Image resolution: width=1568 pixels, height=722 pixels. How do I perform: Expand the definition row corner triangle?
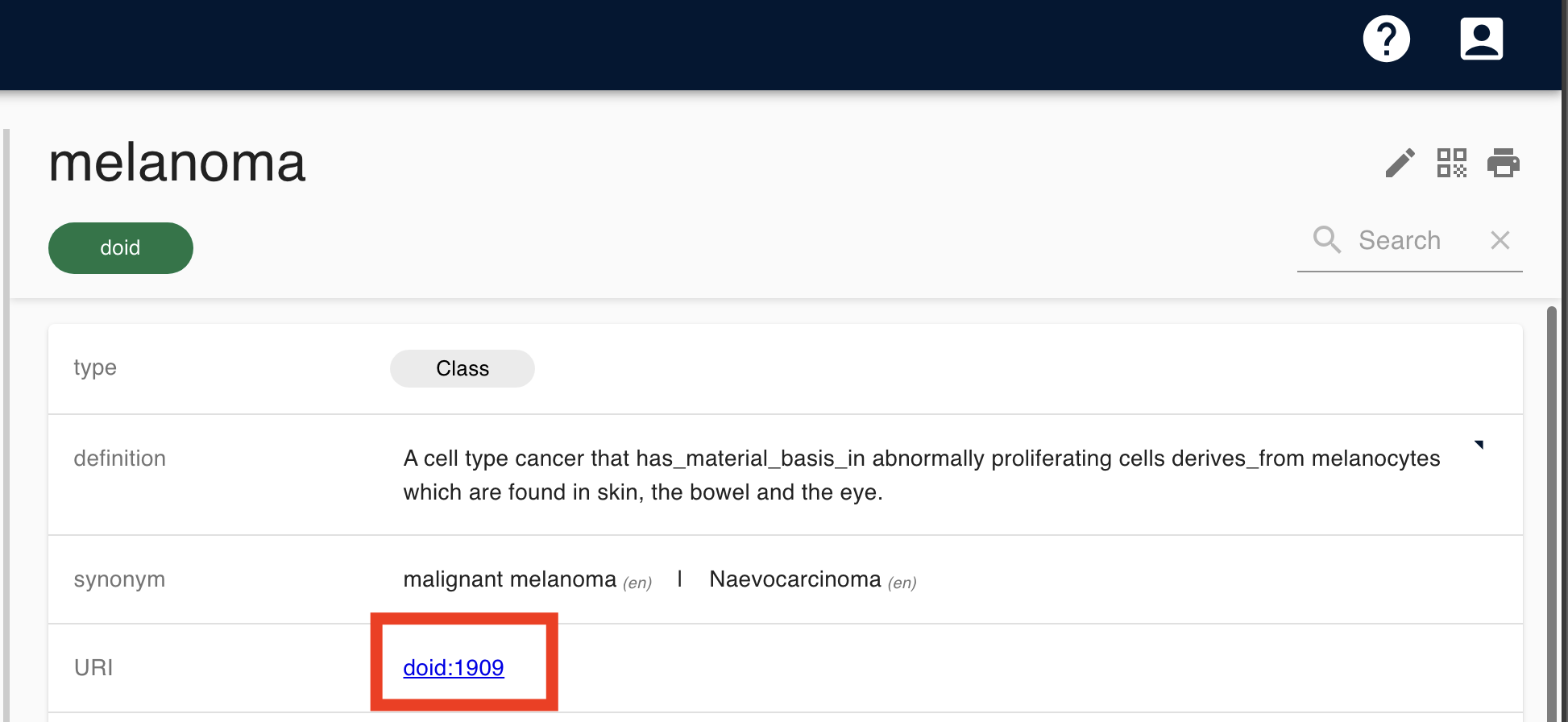tap(1479, 445)
